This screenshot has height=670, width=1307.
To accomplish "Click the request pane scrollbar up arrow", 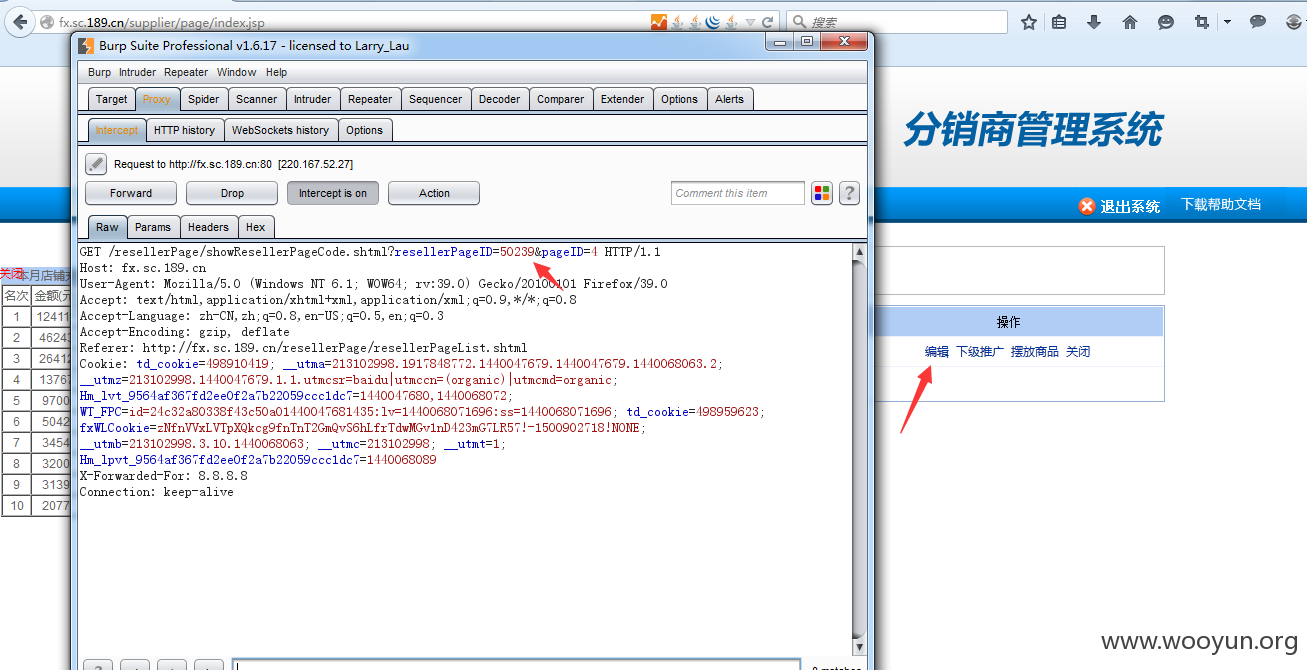I will [859, 252].
